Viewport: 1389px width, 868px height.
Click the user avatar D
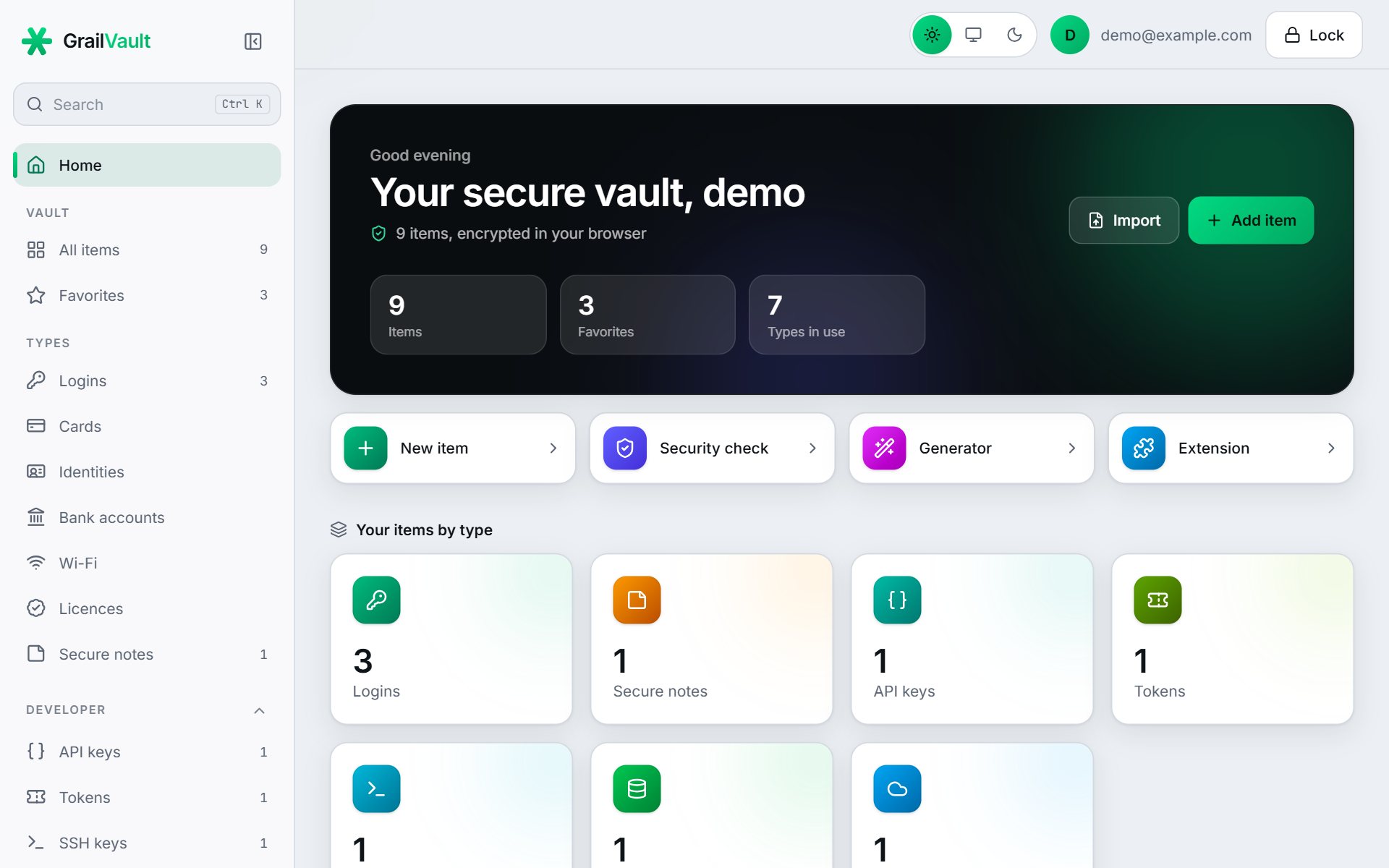[x=1069, y=35]
